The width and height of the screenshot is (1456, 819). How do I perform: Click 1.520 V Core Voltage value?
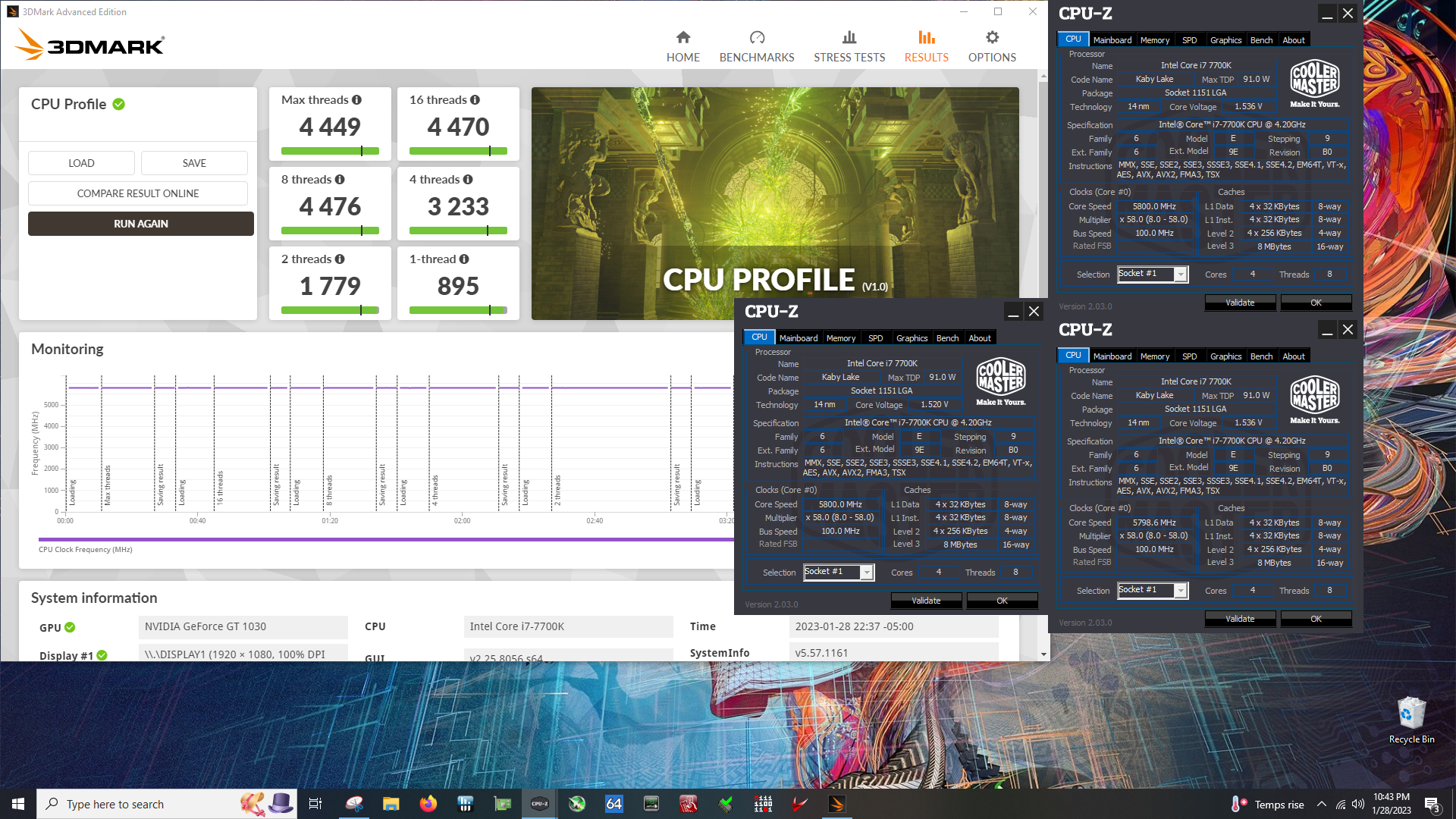tap(934, 405)
